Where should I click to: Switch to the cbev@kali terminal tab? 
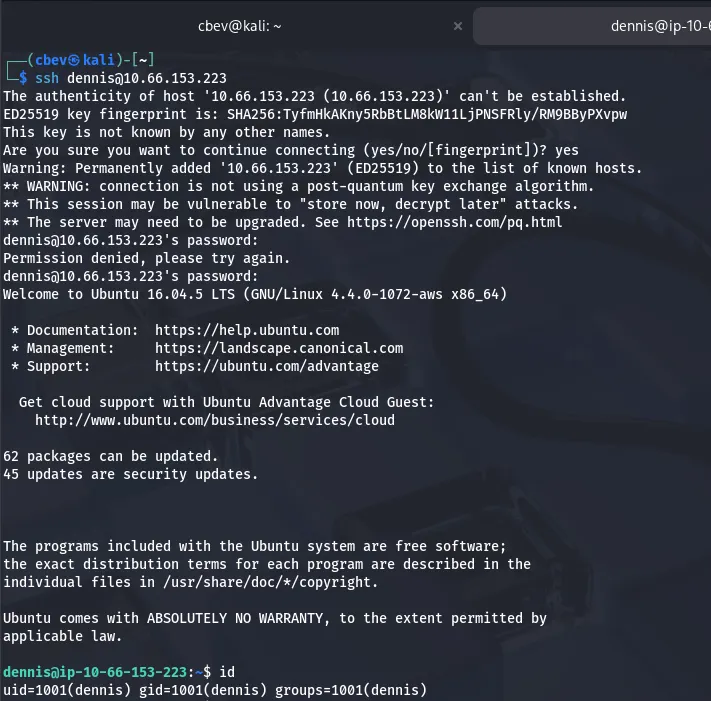[x=235, y=27]
